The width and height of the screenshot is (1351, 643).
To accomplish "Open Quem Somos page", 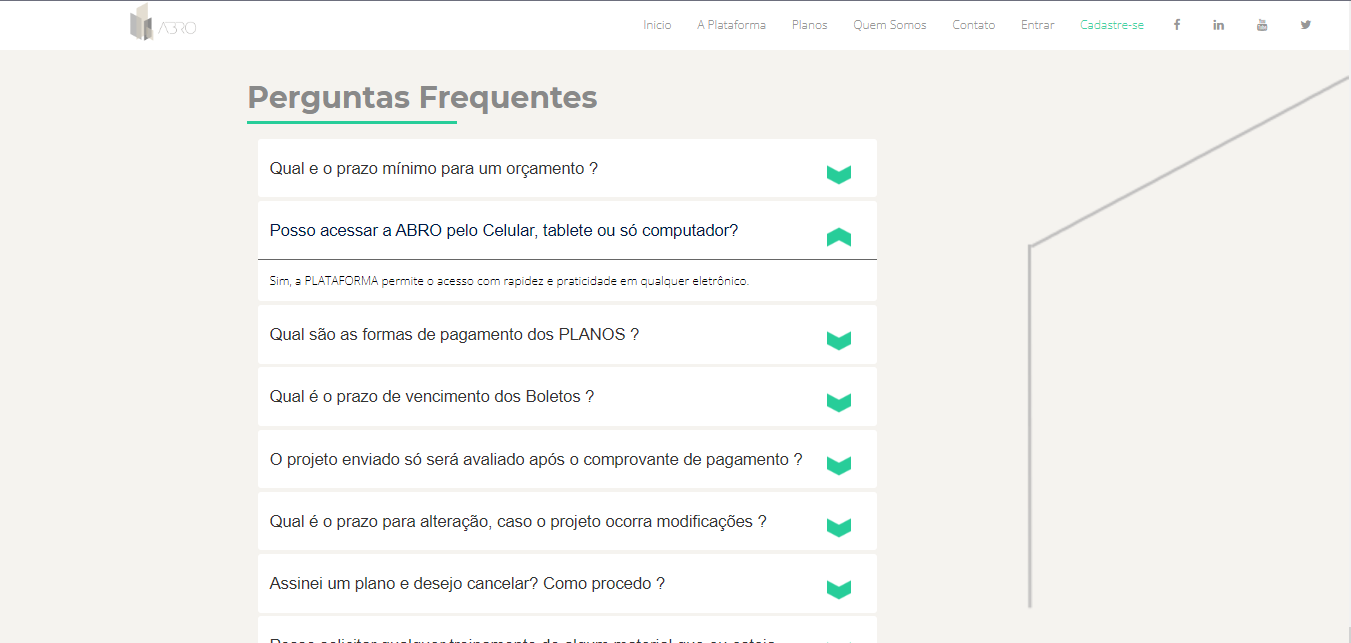I will click(889, 25).
